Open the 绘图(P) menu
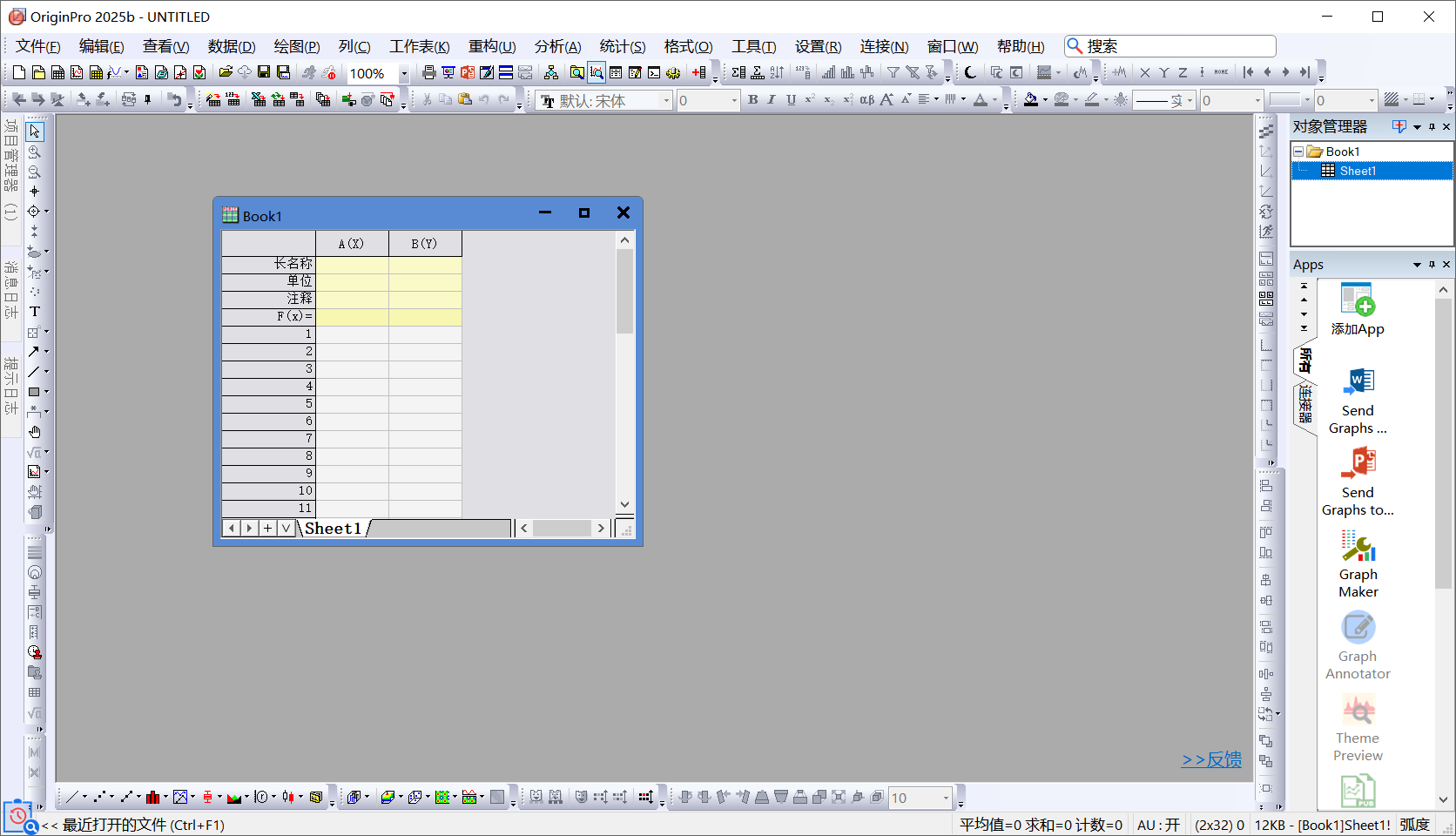 (x=297, y=46)
